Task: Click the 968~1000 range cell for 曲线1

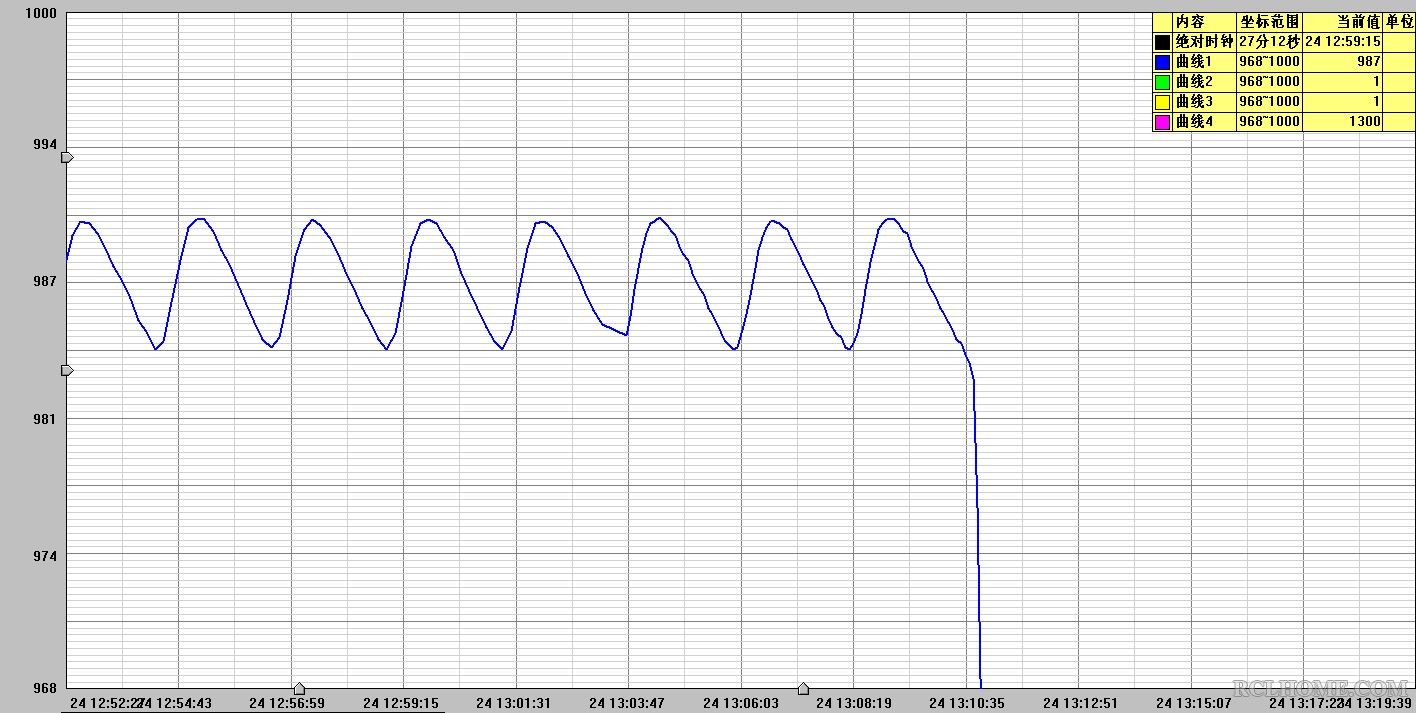Action: tap(1270, 62)
